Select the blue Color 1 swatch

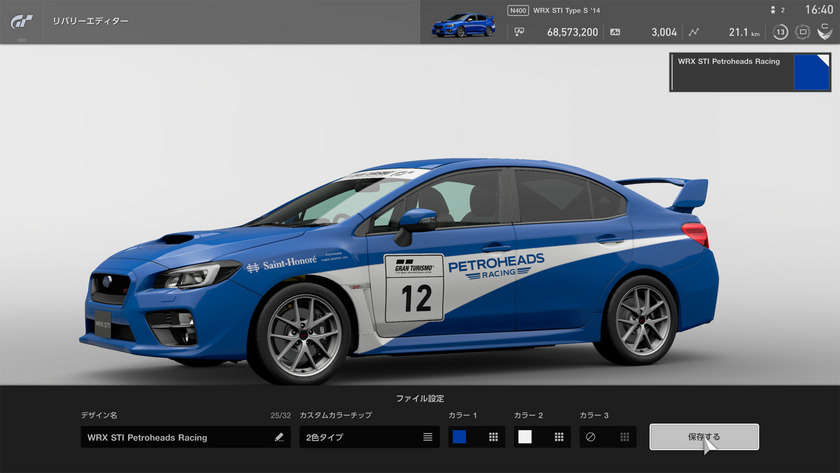pyautogui.click(x=460, y=437)
